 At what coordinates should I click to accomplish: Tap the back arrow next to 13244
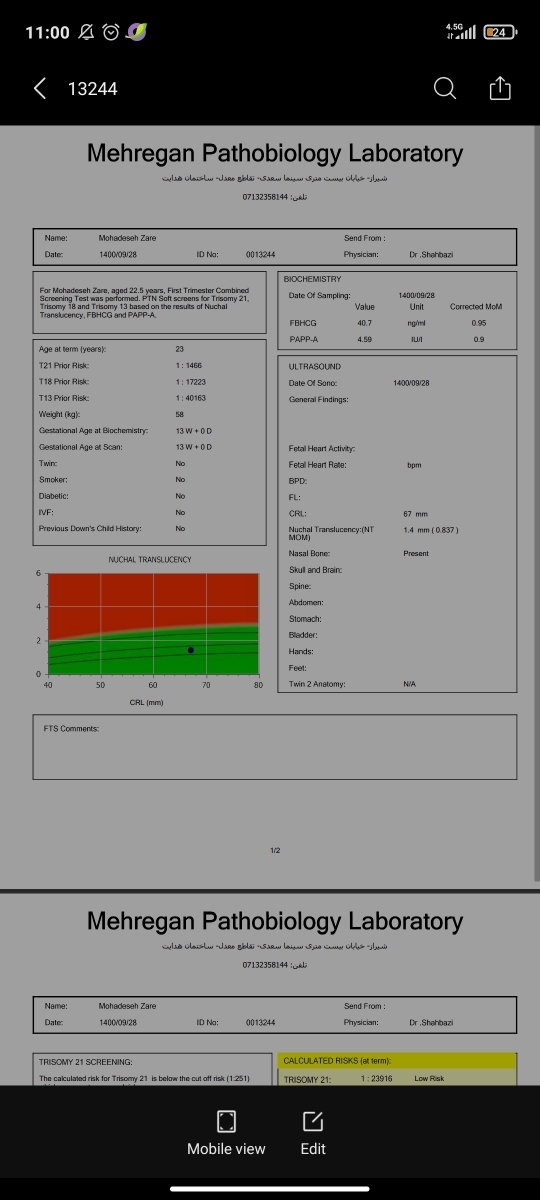[40, 88]
